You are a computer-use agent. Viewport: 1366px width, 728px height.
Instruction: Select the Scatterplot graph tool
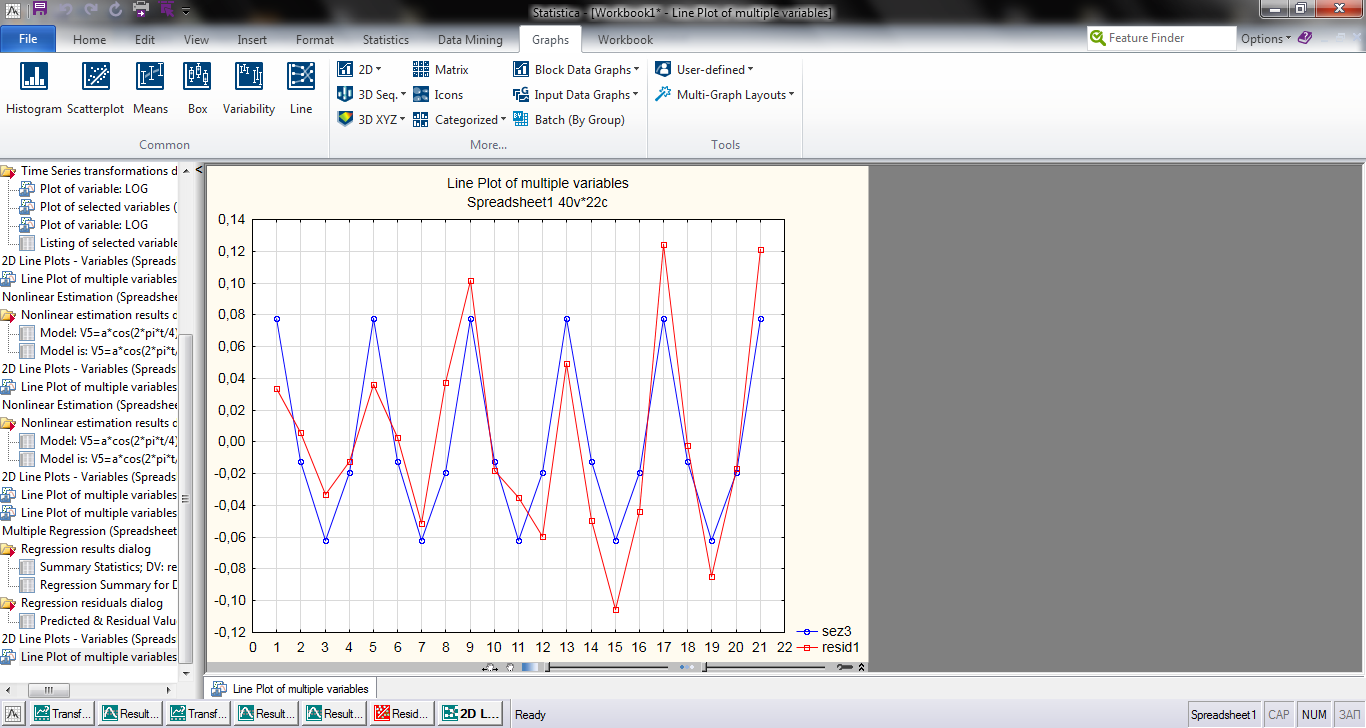(96, 77)
